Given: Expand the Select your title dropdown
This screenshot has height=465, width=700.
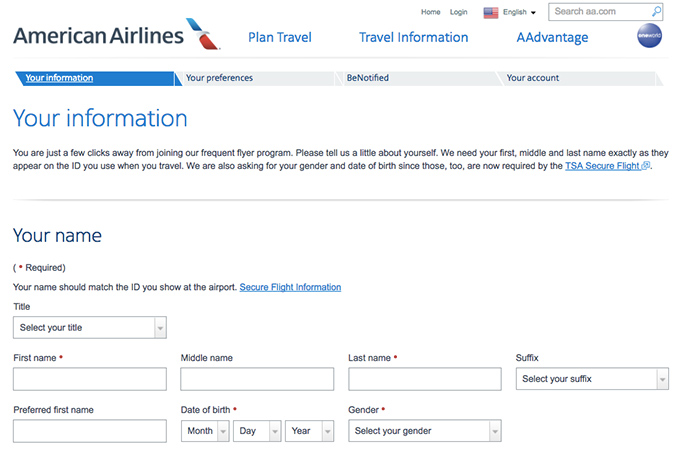Looking at the screenshot, I should [90, 328].
